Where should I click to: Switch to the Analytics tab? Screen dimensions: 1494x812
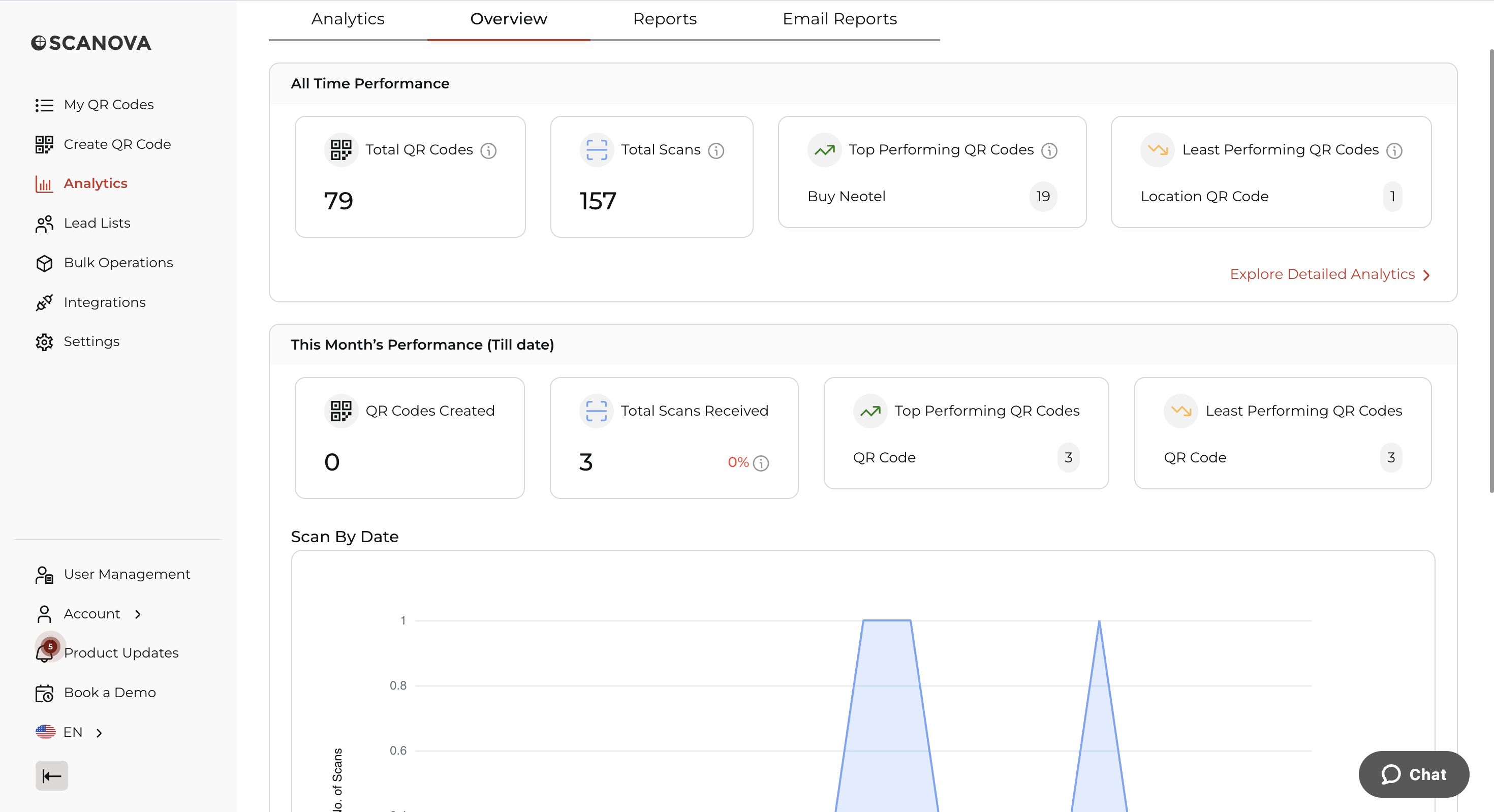[x=348, y=19]
